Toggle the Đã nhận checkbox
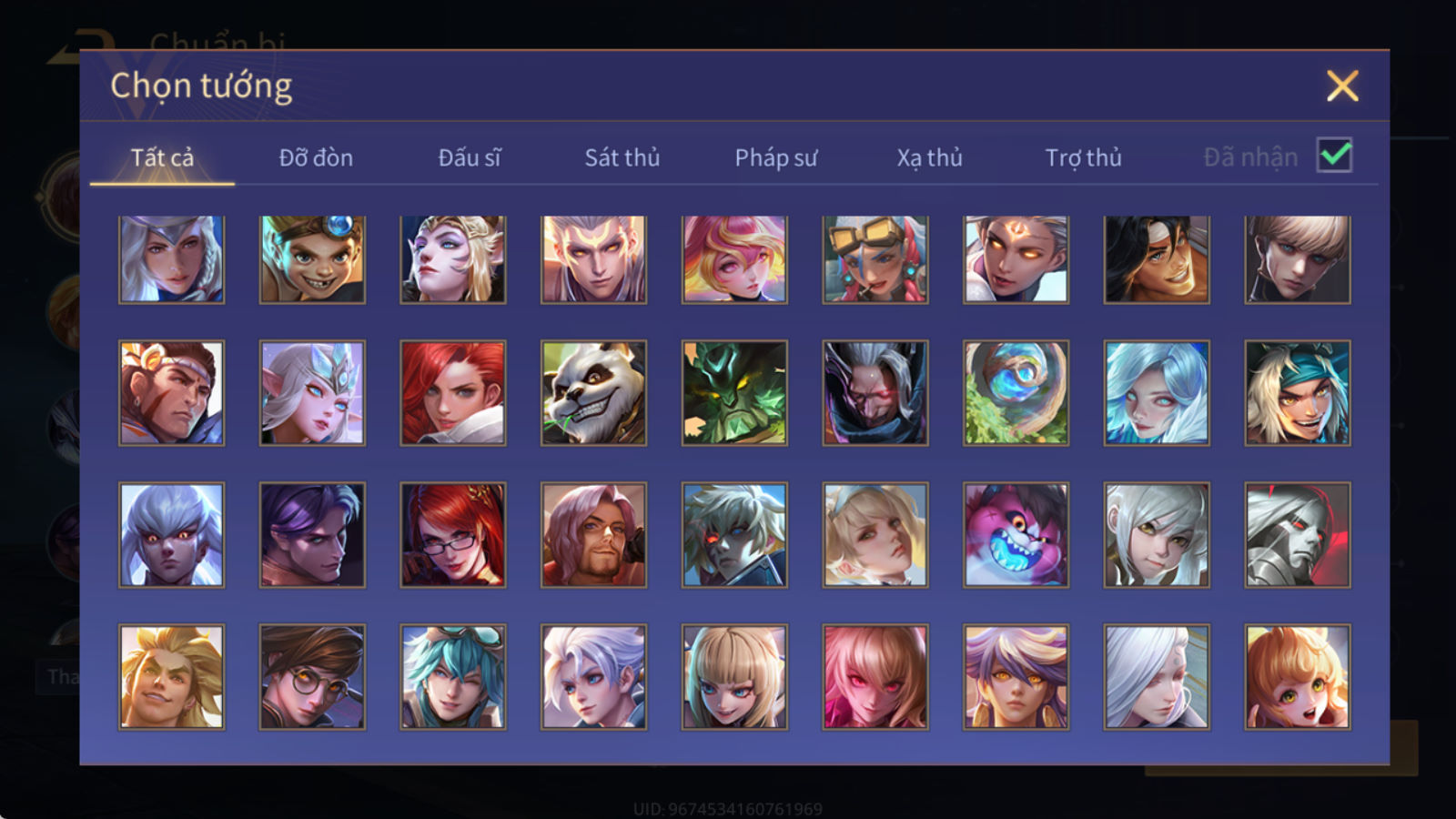This screenshot has width=1456, height=819. click(x=1334, y=156)
